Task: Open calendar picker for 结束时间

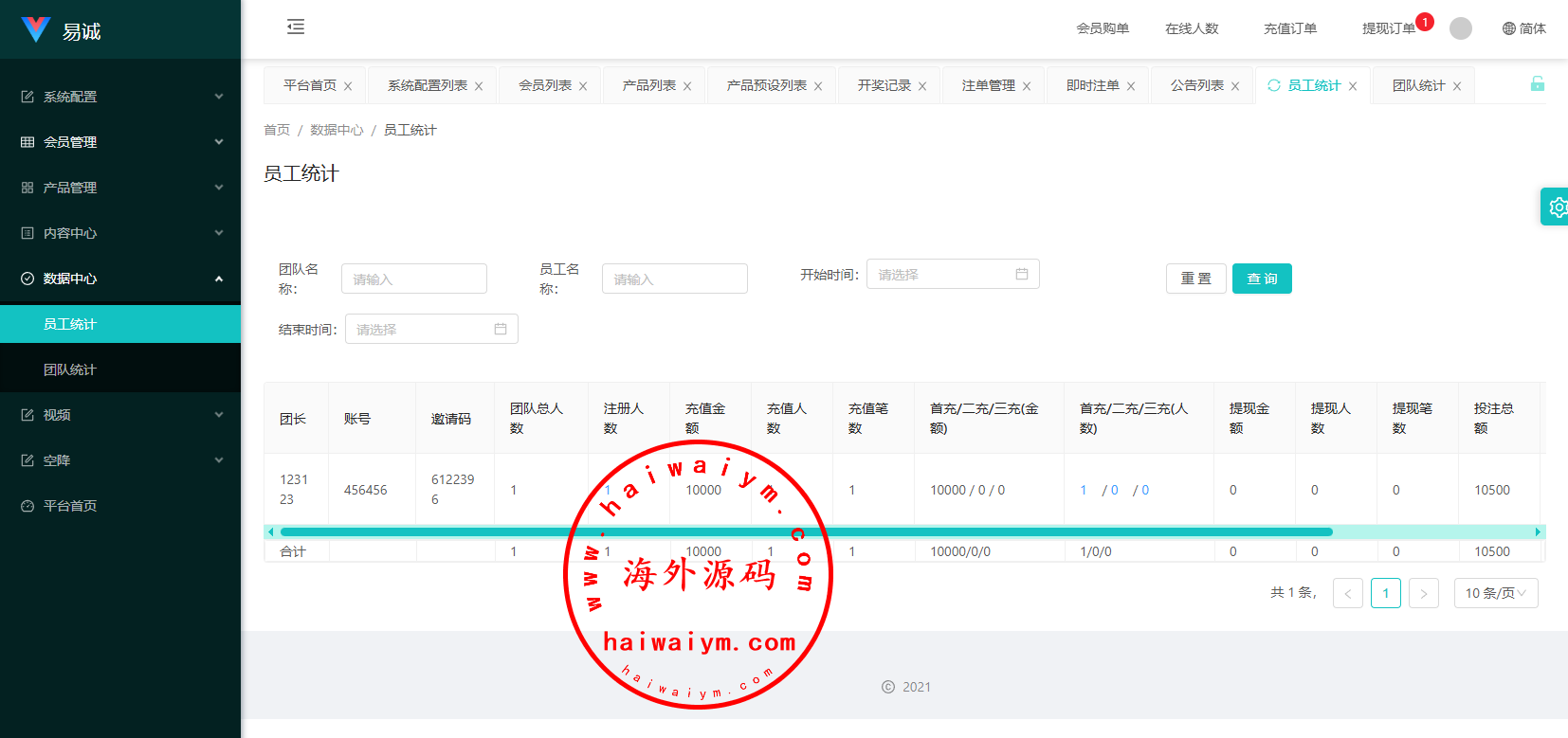Action: coord(501,329)
